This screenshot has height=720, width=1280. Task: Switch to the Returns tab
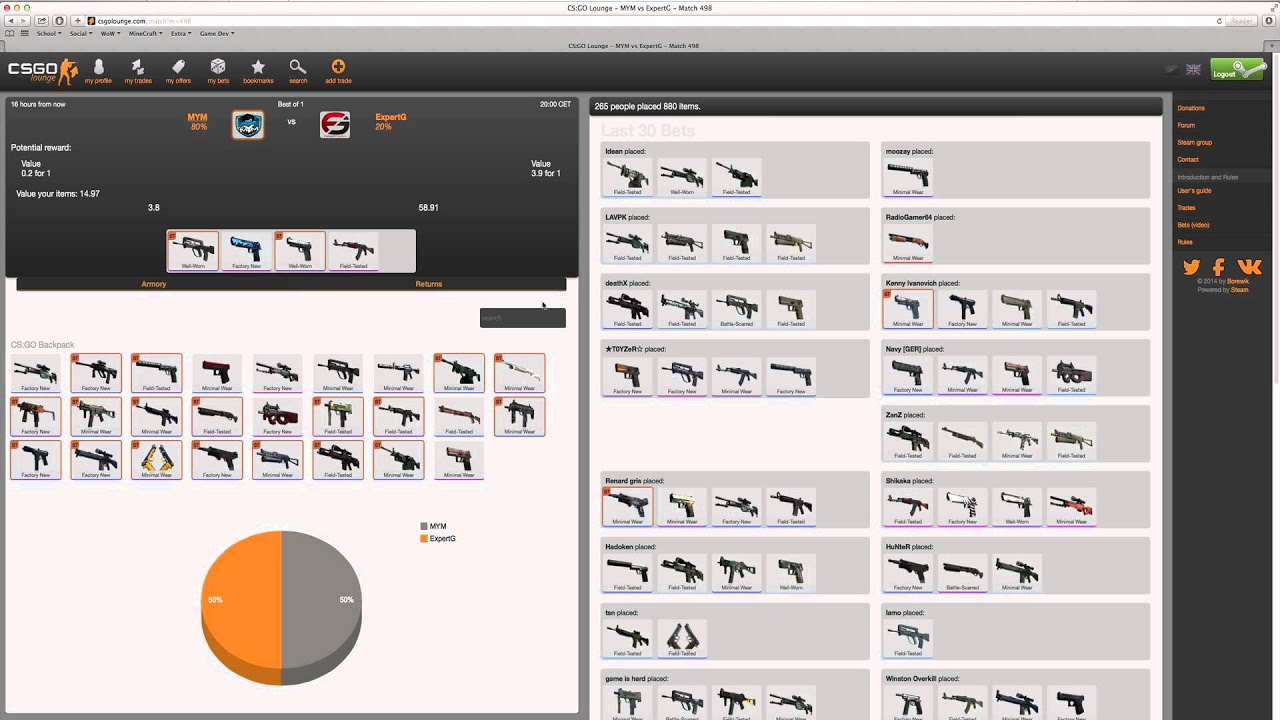429,284
